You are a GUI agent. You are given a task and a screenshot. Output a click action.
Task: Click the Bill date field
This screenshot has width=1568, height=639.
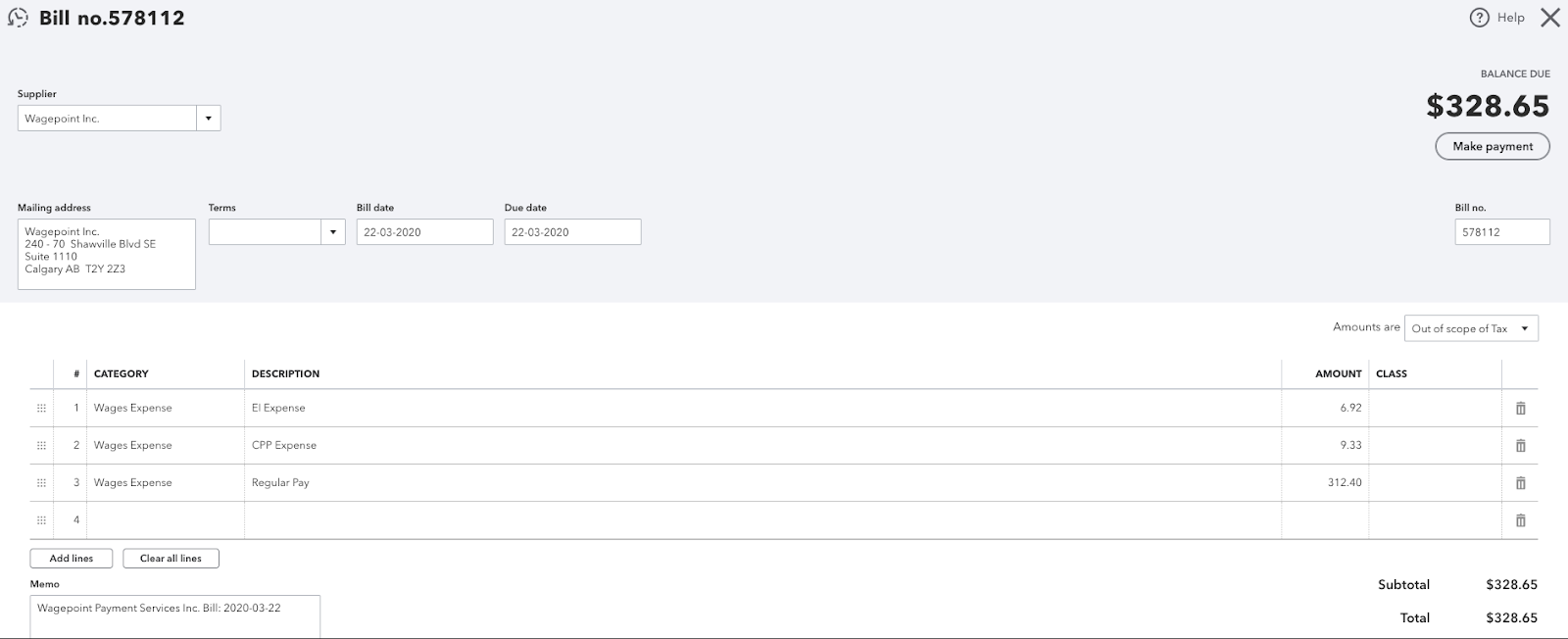tap(424, 232)
